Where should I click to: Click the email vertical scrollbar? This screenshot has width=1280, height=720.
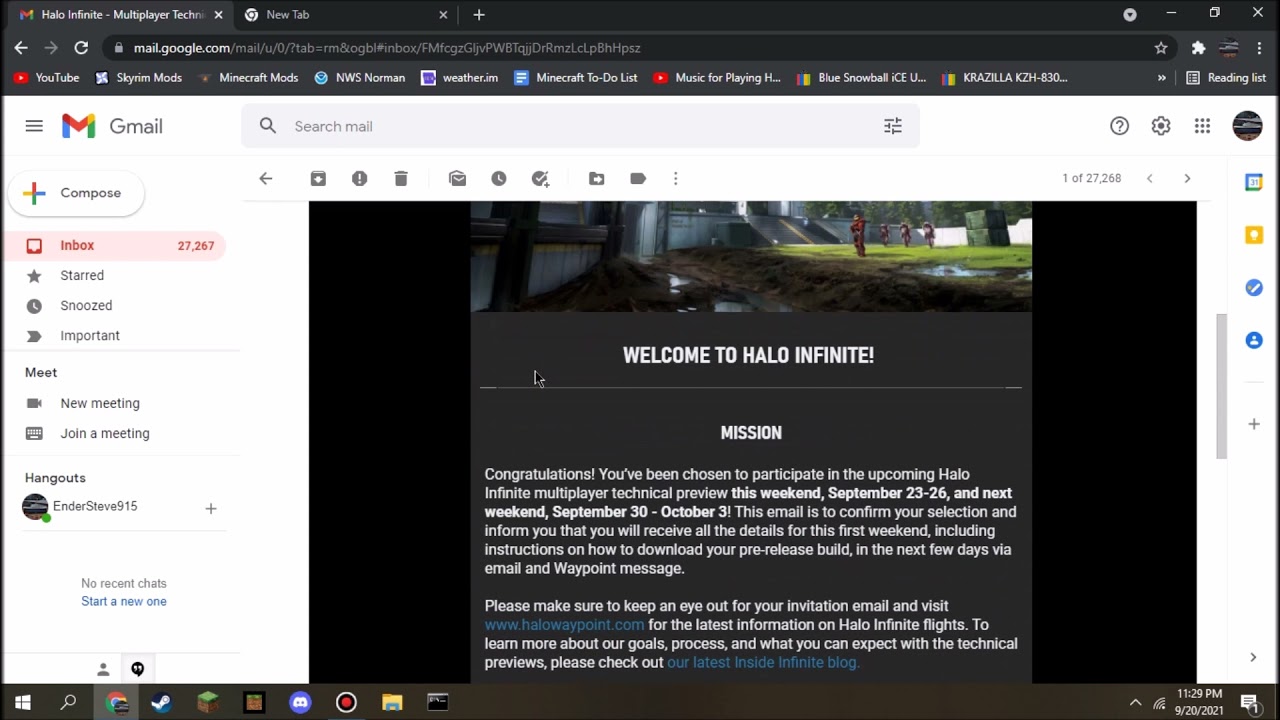(x=1221, y=387)
